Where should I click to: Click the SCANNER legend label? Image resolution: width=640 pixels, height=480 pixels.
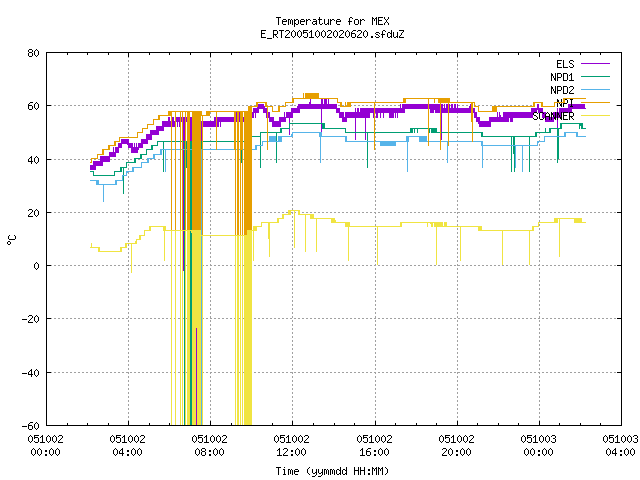tap(553, 116)
